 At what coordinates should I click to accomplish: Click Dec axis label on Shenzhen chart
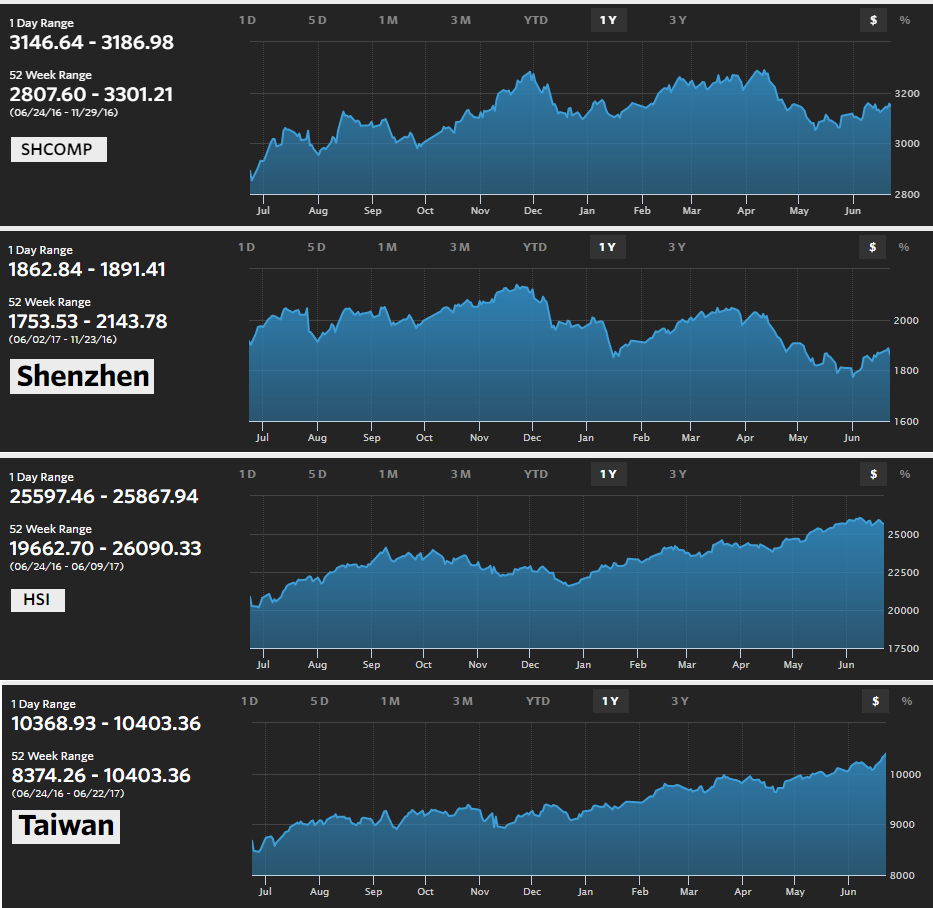coord(532,438)
